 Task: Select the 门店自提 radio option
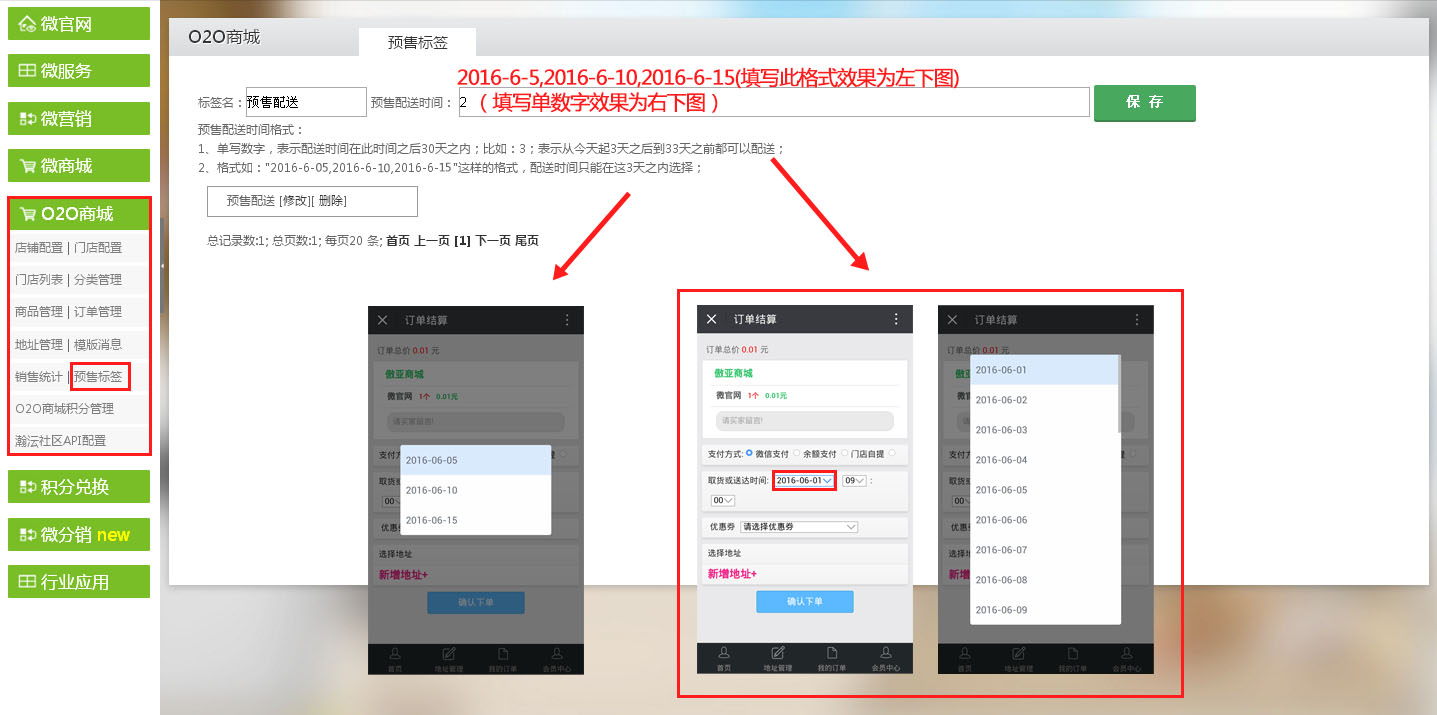(x=845, y=454)
